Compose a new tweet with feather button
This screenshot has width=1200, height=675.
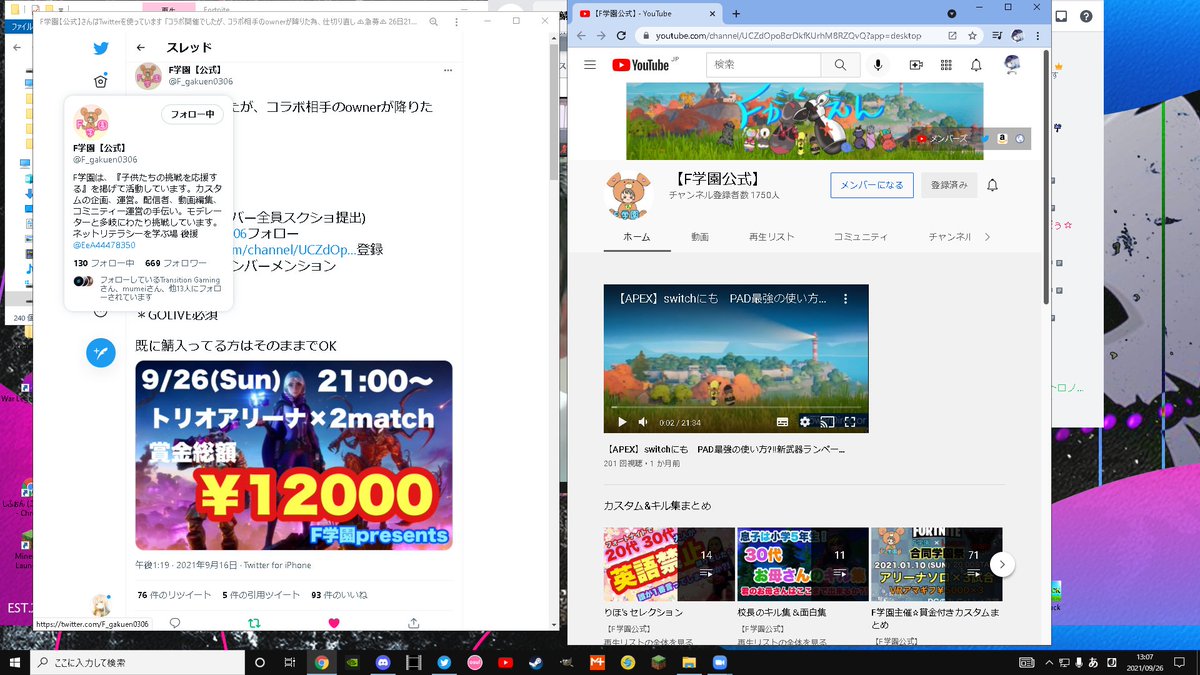(101, 352)
